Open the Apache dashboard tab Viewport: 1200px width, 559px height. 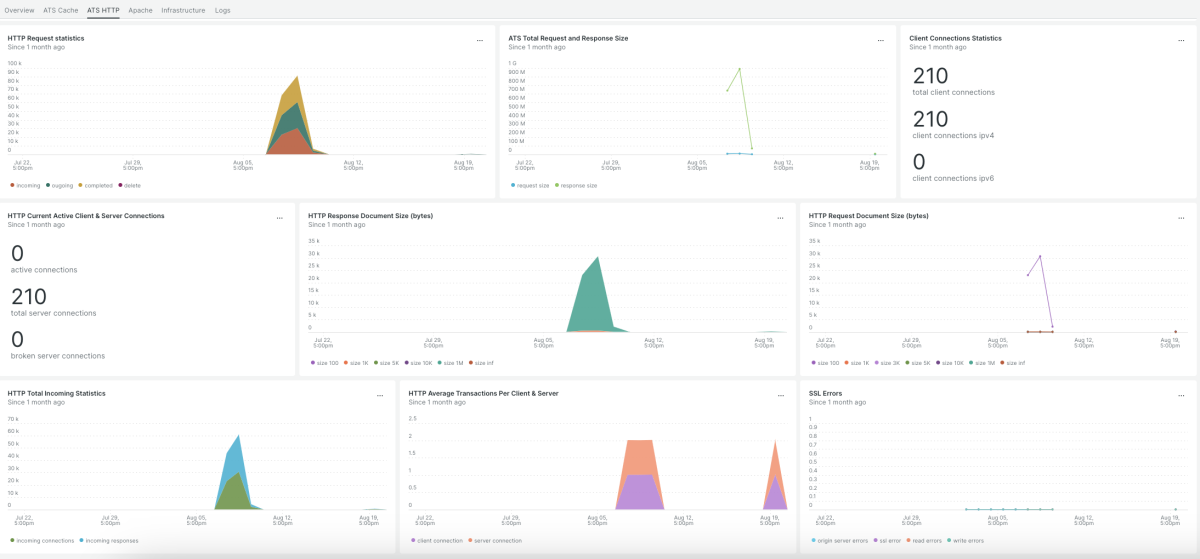[x=140, y=10]
